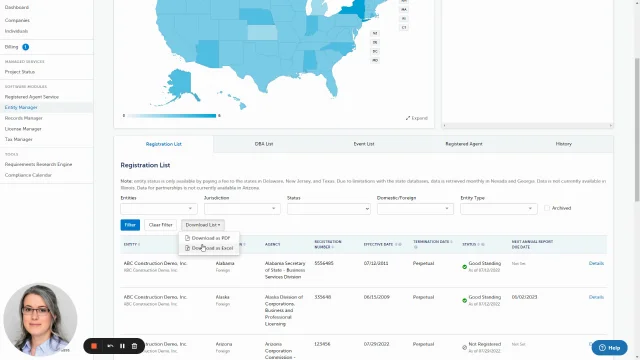This screenshot has height=360, width=640.
Task: Choose Download as PDF file icon
Action: coord(187,238)
